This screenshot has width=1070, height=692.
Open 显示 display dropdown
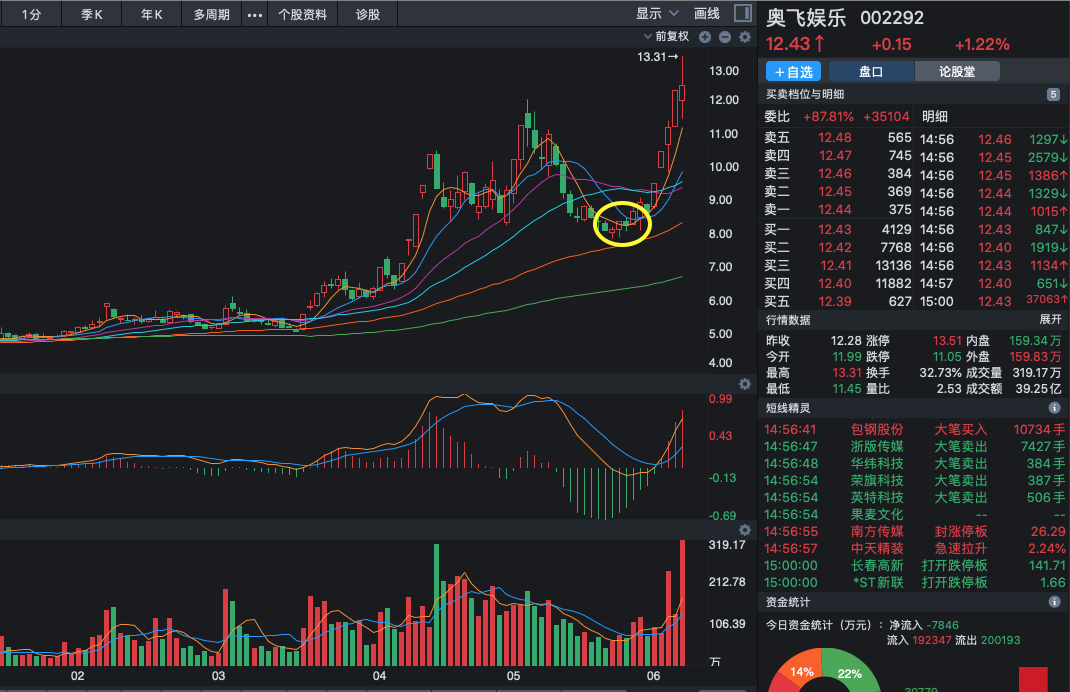tap(657, 14)
